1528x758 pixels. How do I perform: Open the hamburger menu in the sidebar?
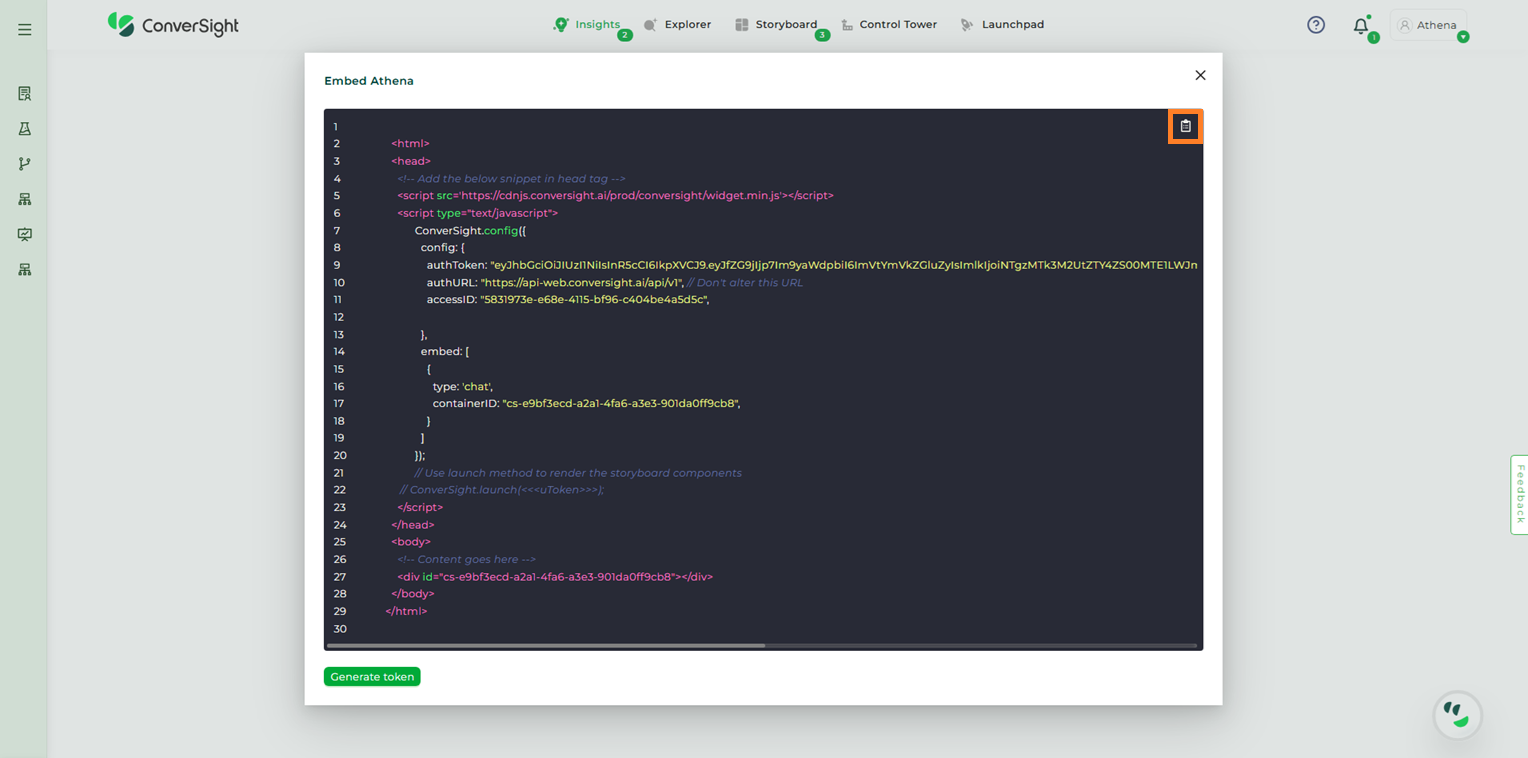tap(25, 30)
